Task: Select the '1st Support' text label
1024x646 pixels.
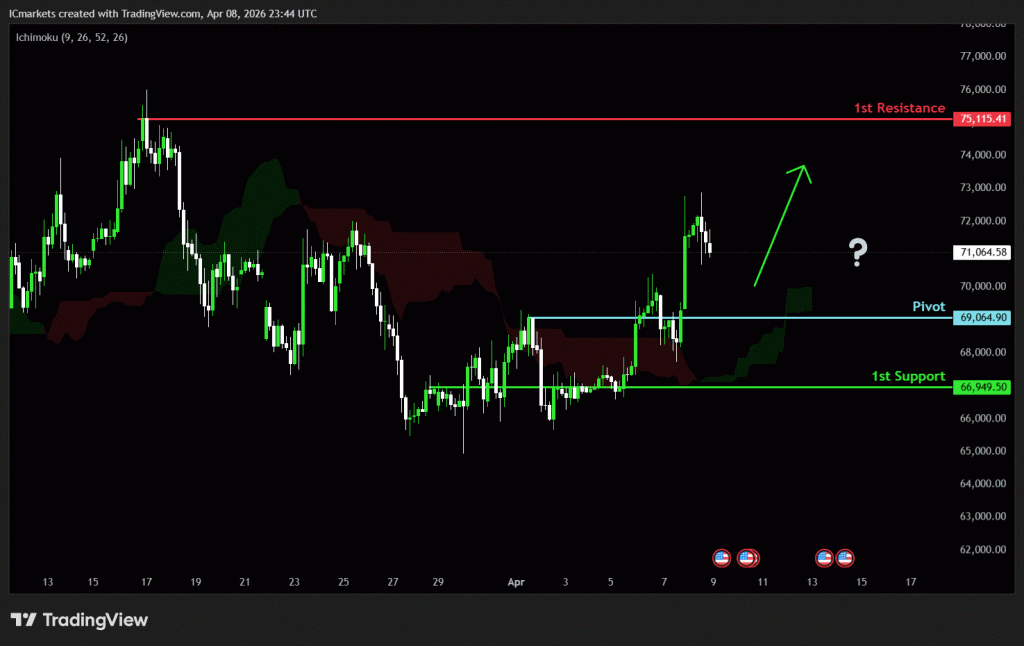Action: tap(908, 376)
